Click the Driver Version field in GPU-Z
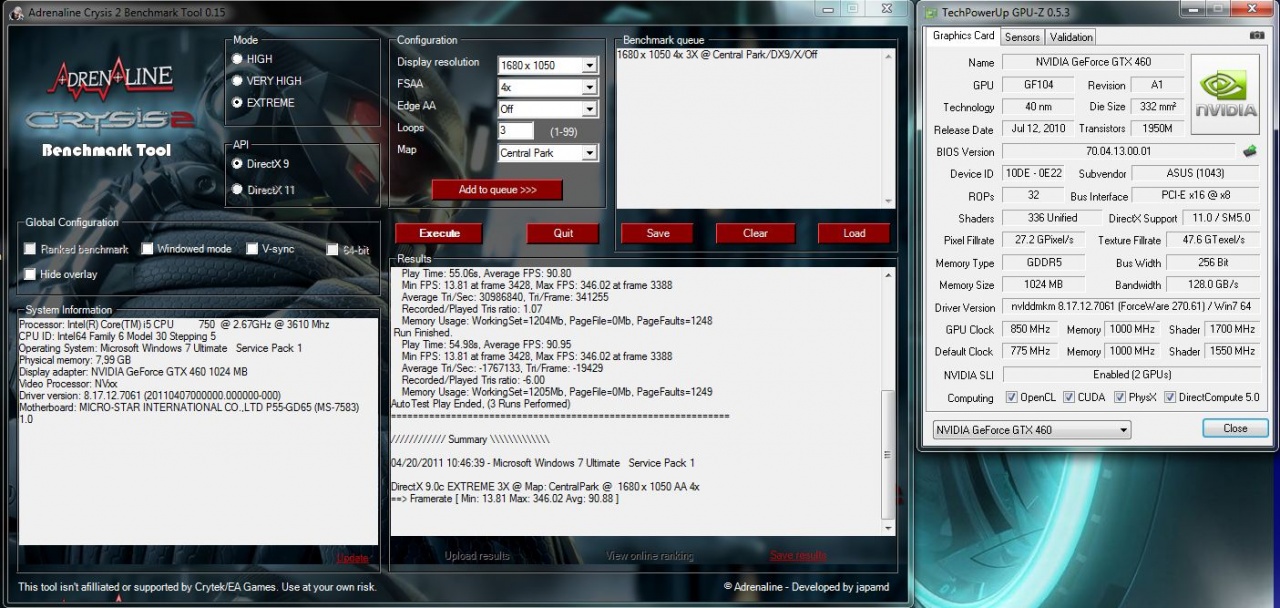The image size is (1280, 608). pyautogui.click(x=1130, y=307)
